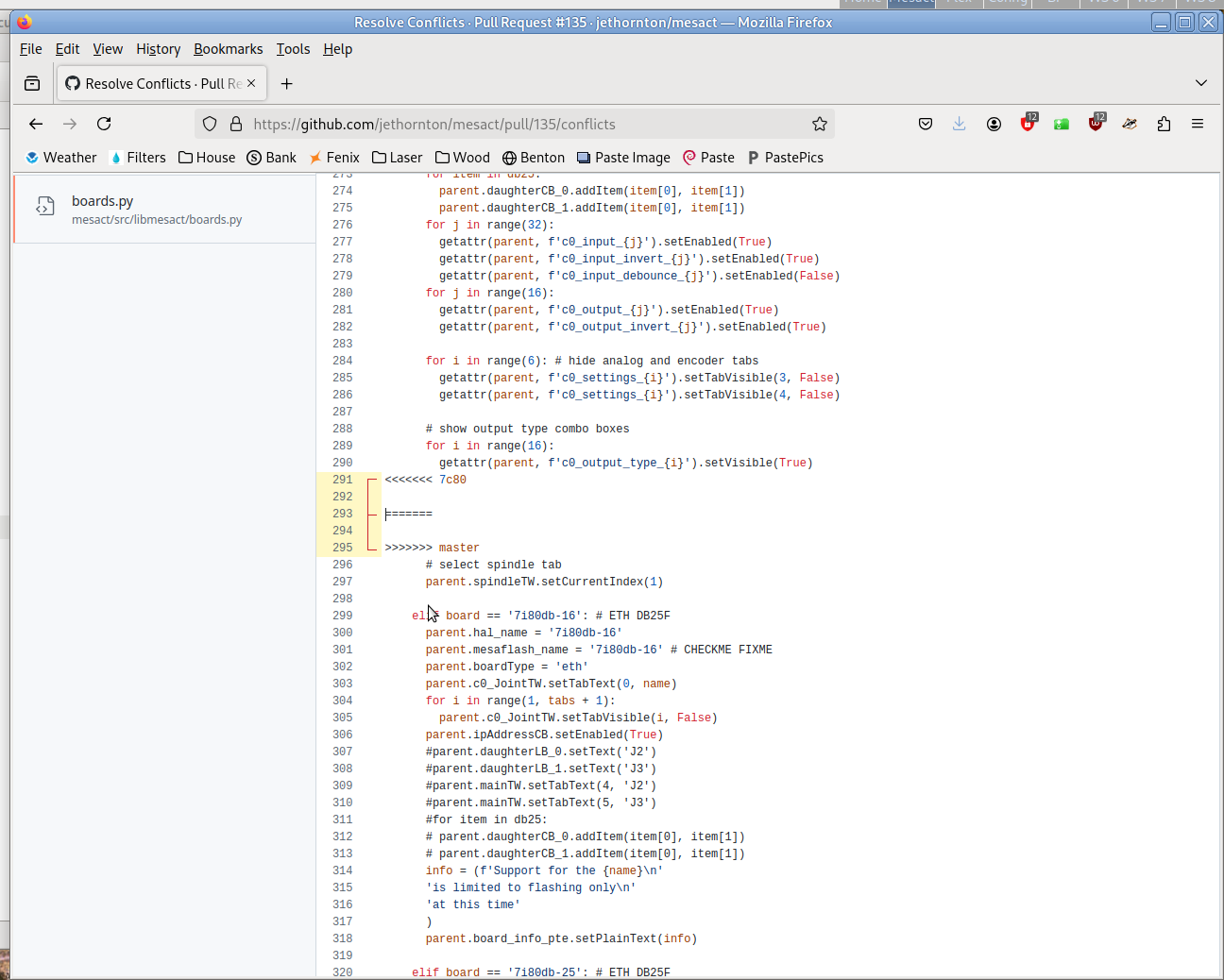Viewport: 1224px width, 980px height.
Task: Open the Firefox View icon left of tab
Action: tap(32, 83)
